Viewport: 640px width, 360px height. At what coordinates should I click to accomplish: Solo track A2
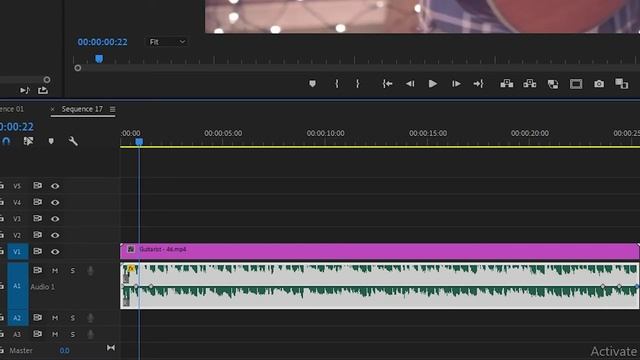click(x=73, y=318)
